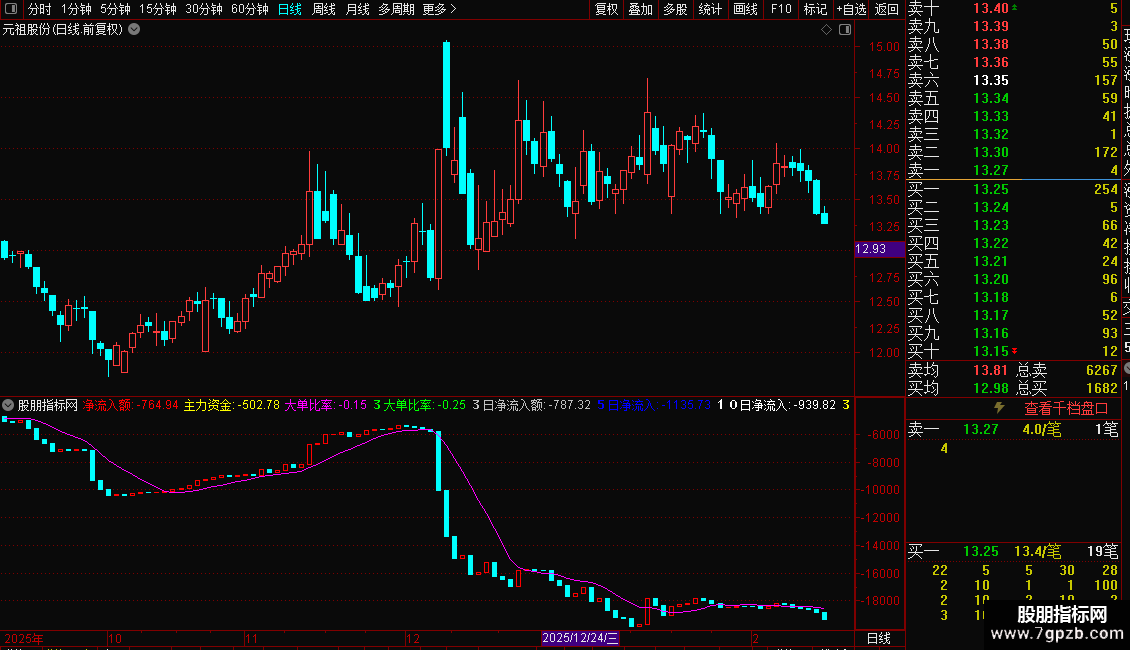Switch to 分时 intraday view
The width and height of the screenshot is (1130, 650).
[x=40, y=9]
